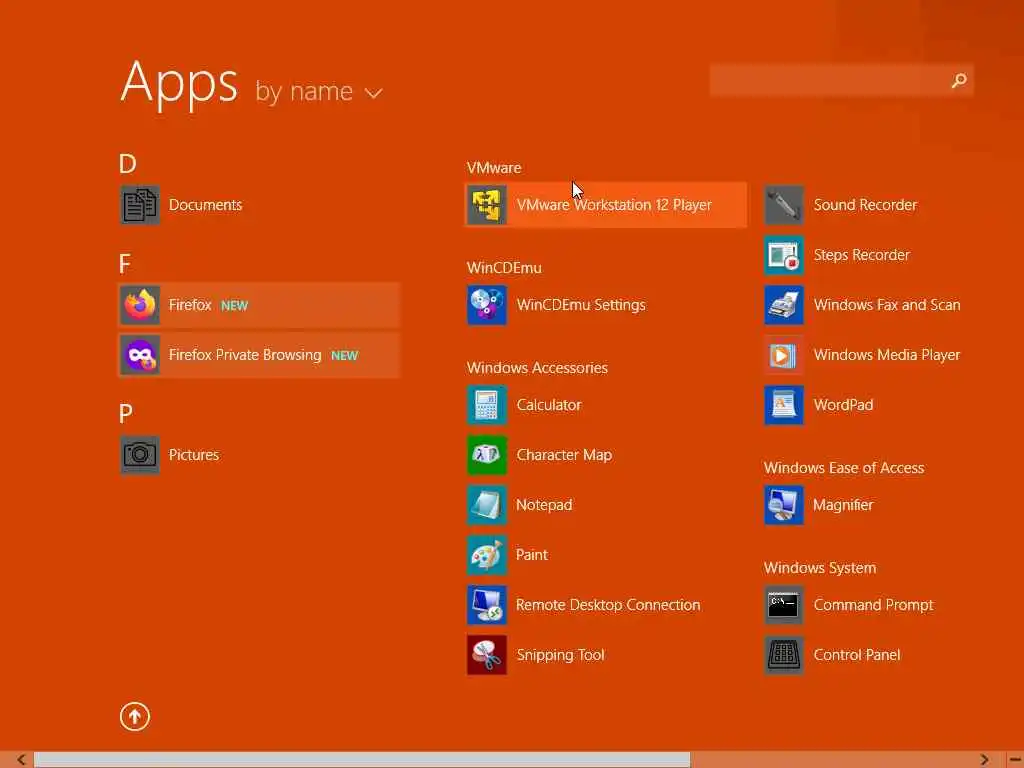
Task: Click the 'Steps Recorder' label
Action: click(x=861, y=255)
